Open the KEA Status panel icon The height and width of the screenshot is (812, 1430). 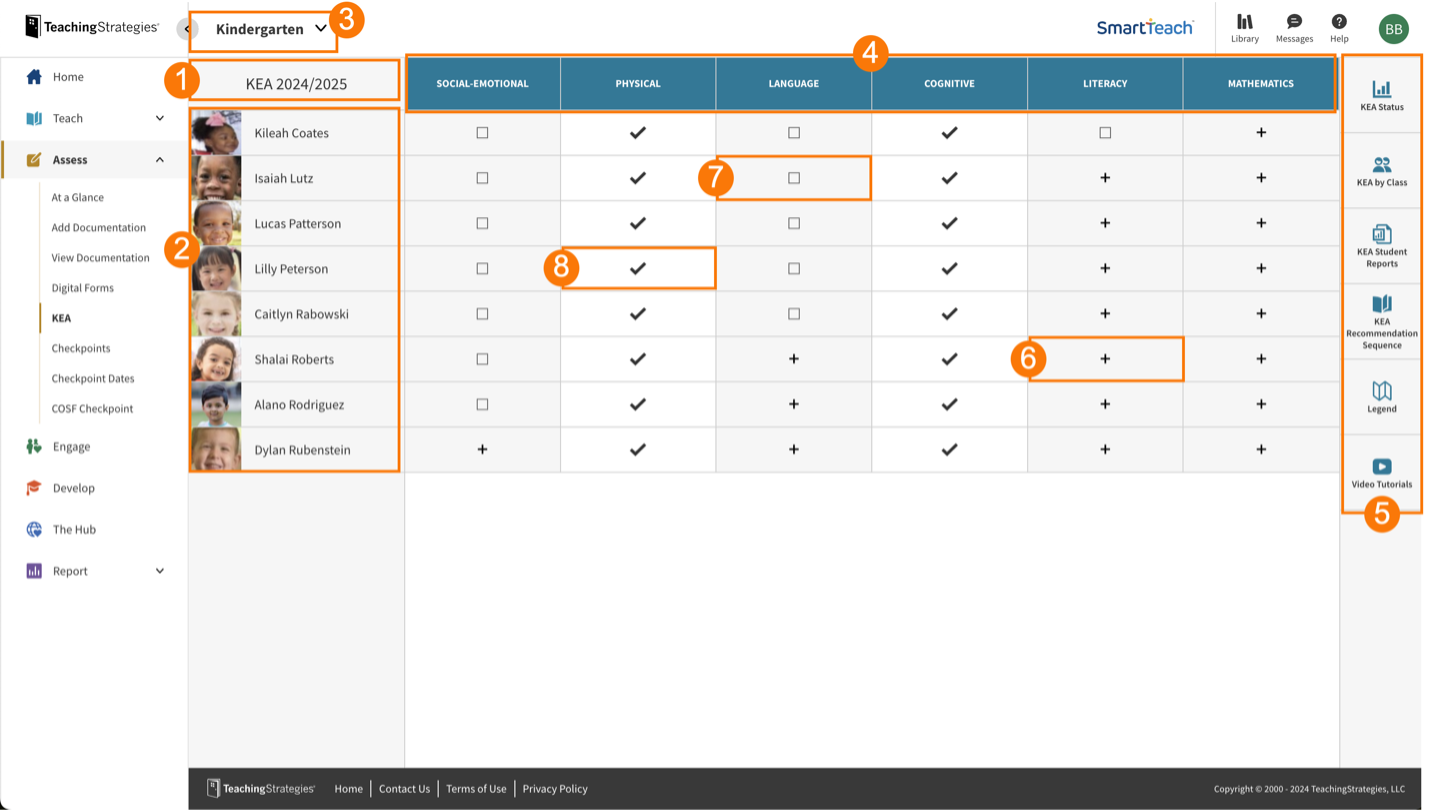pyautogui.click(x=1381, y=90)
